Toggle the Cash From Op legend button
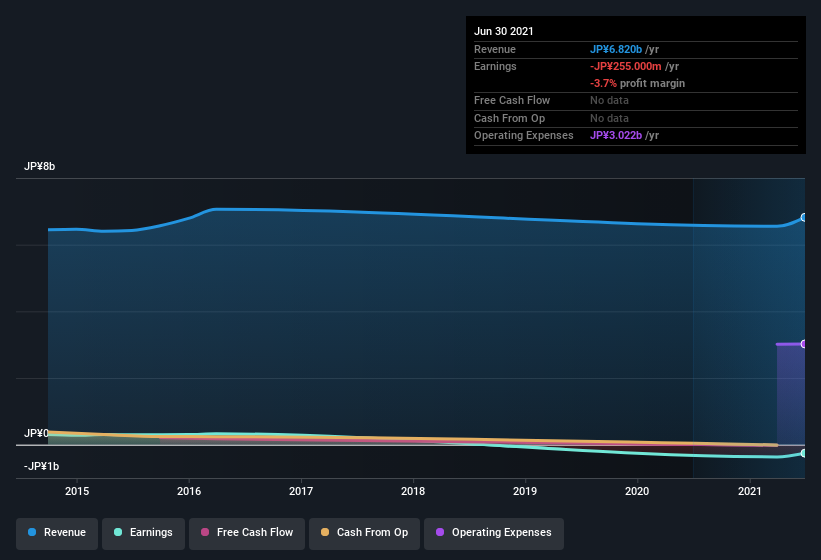The width and height of the screenshot is (821, 560). 364,533
